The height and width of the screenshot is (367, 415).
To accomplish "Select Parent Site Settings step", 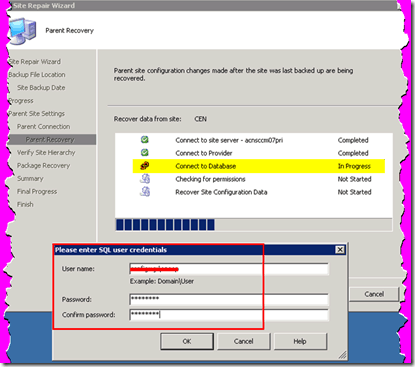I will click(x=36, y=114).
